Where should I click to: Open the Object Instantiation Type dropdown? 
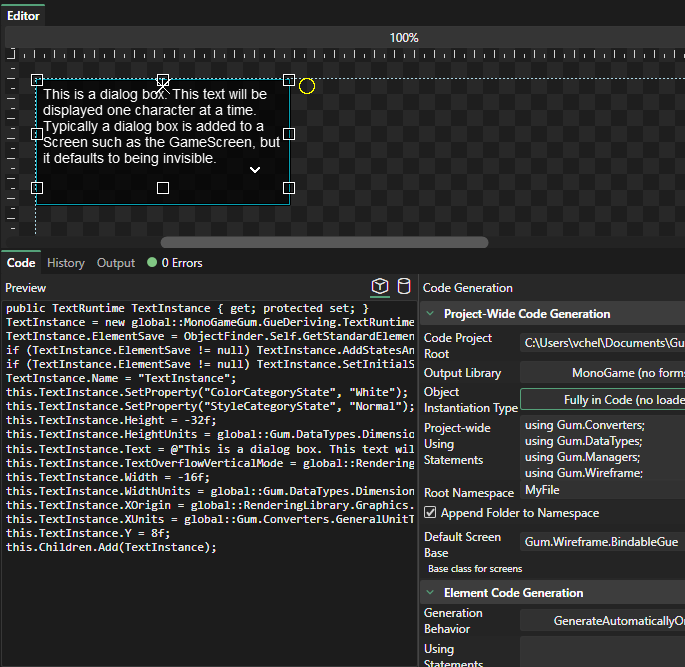pos(601,400)
